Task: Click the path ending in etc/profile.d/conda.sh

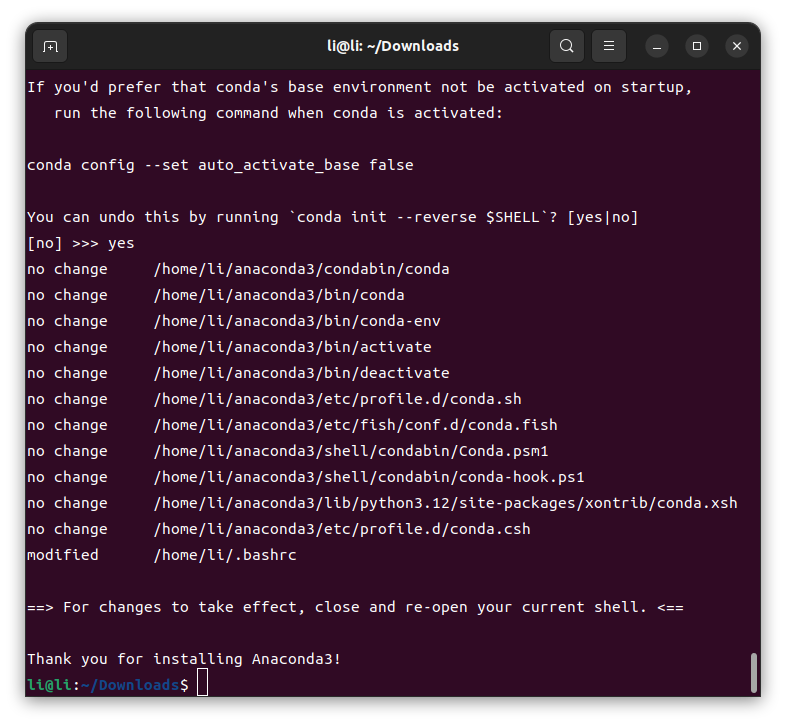Action: pos(338,400)
